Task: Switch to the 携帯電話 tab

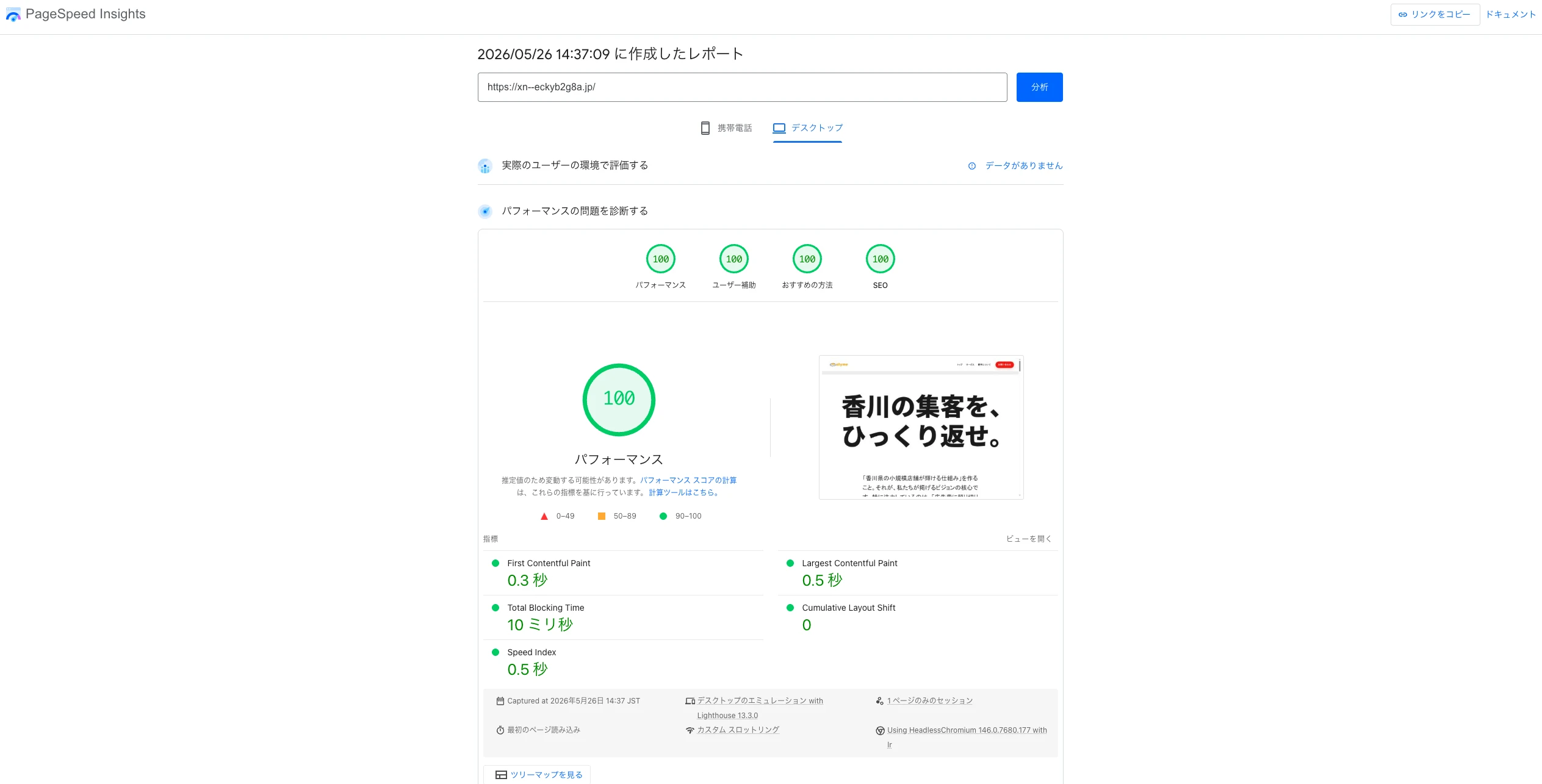Action: [726, 128]
